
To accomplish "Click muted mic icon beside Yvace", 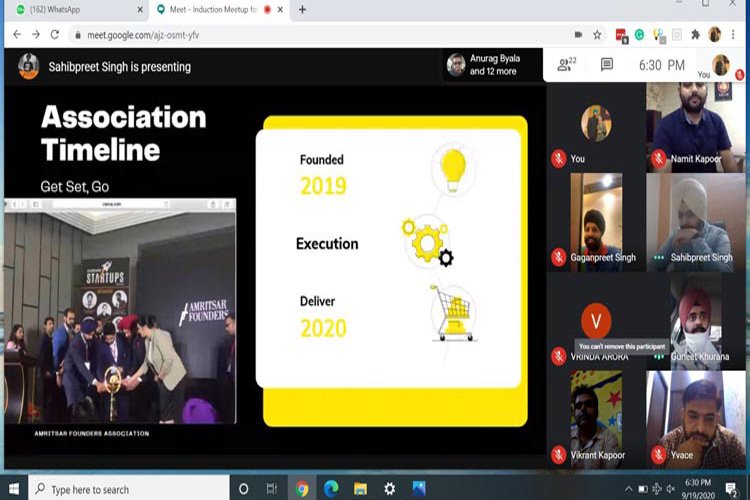I will tap(659, 455).
